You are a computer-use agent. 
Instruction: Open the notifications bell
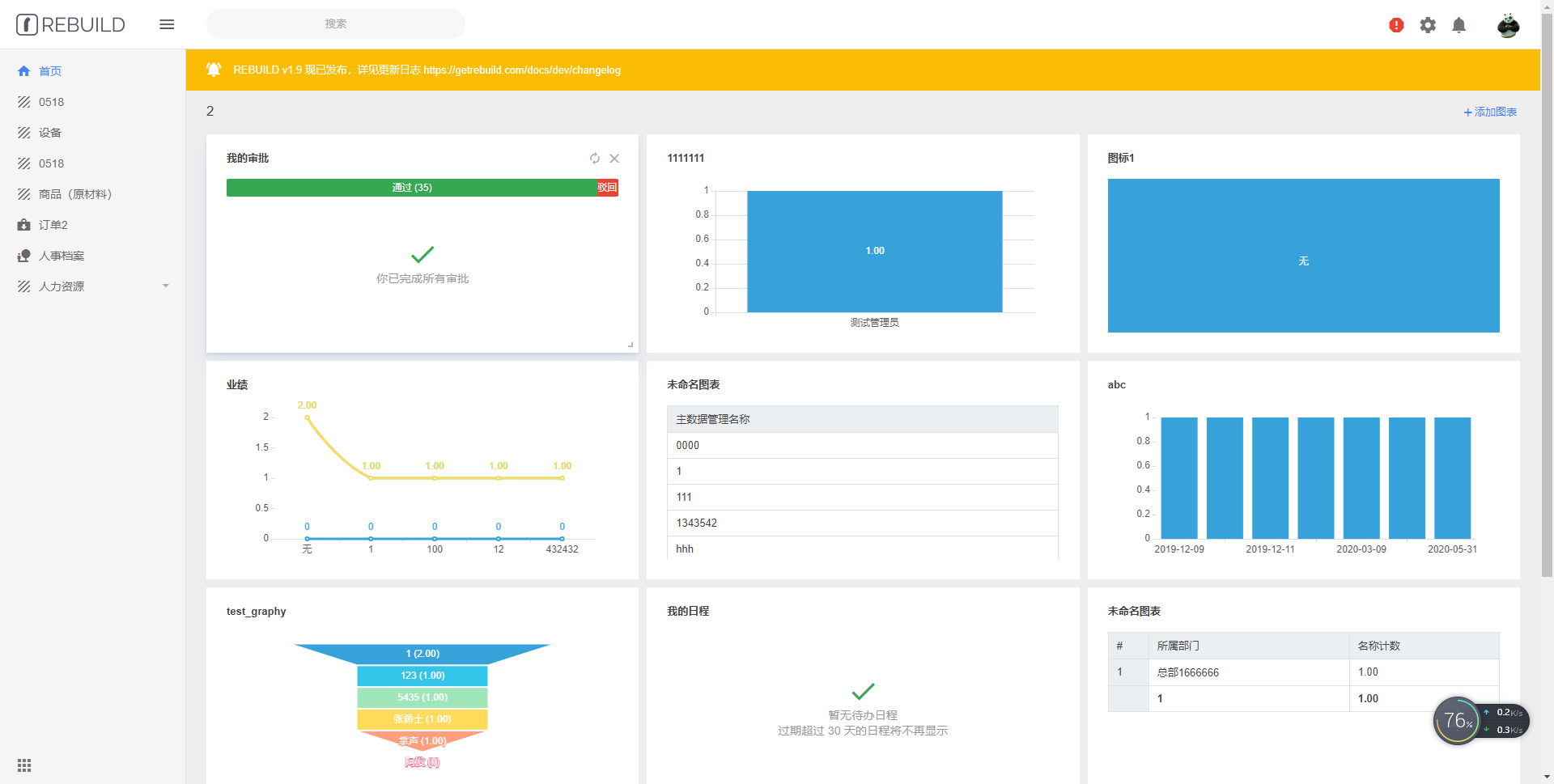point(1458,25)
